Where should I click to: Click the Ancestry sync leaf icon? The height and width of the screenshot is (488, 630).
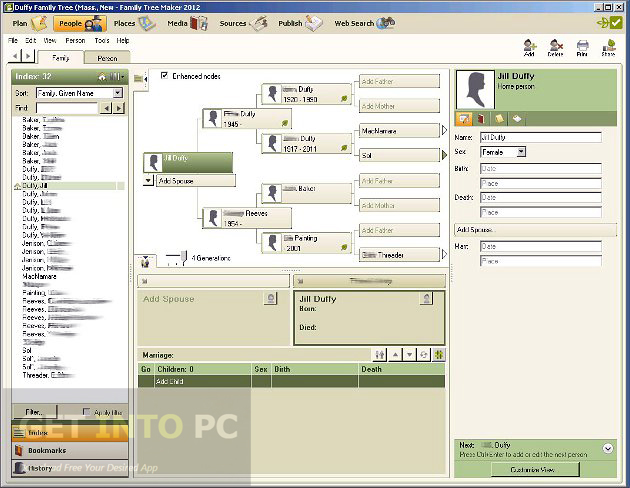coord(602,22)
